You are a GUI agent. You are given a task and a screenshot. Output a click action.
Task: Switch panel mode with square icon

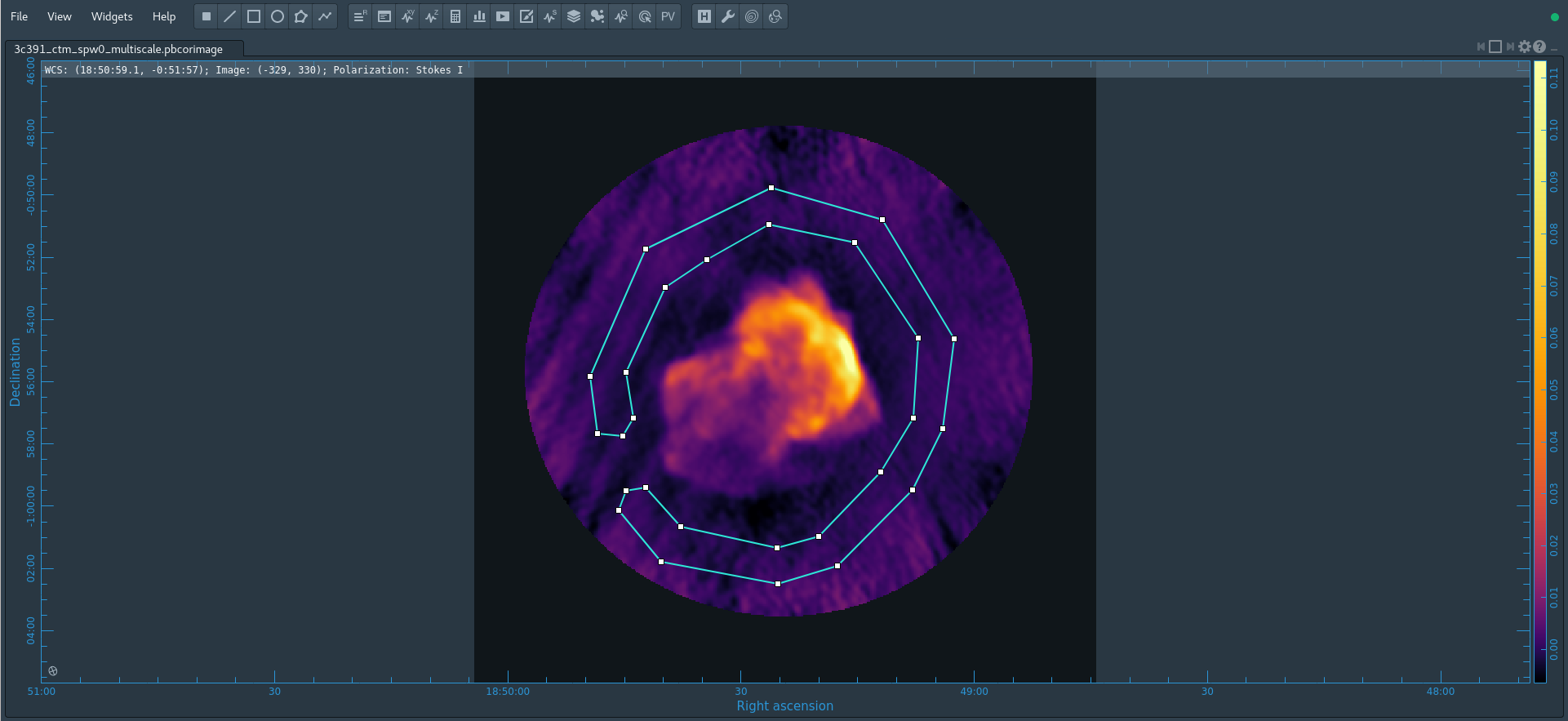coord(1495,47)
